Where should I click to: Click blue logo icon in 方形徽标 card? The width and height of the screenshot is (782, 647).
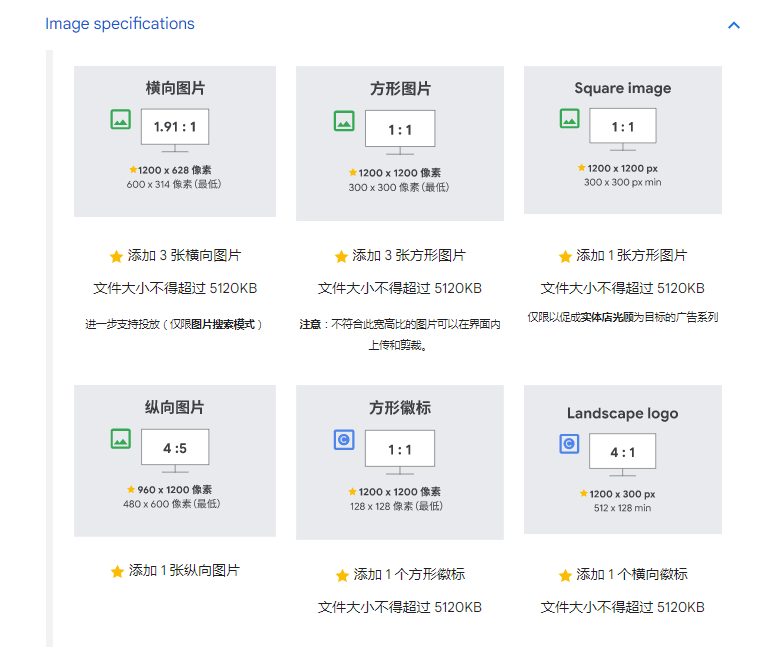344,439
